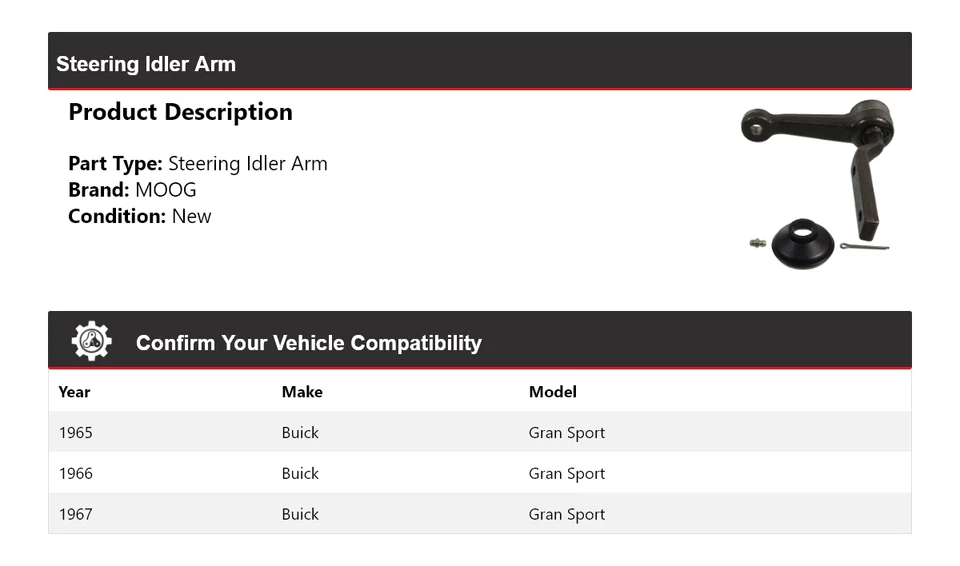Click the Product Description heading
The image size is (960, 566).
180,112
